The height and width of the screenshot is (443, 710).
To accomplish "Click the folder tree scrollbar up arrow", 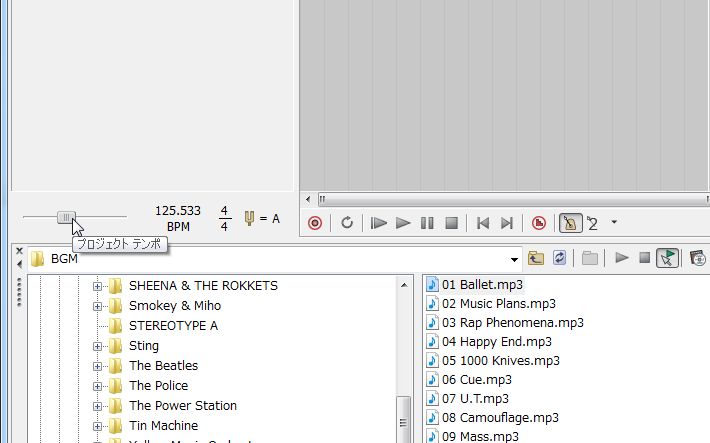I will [x=404, y=285].
